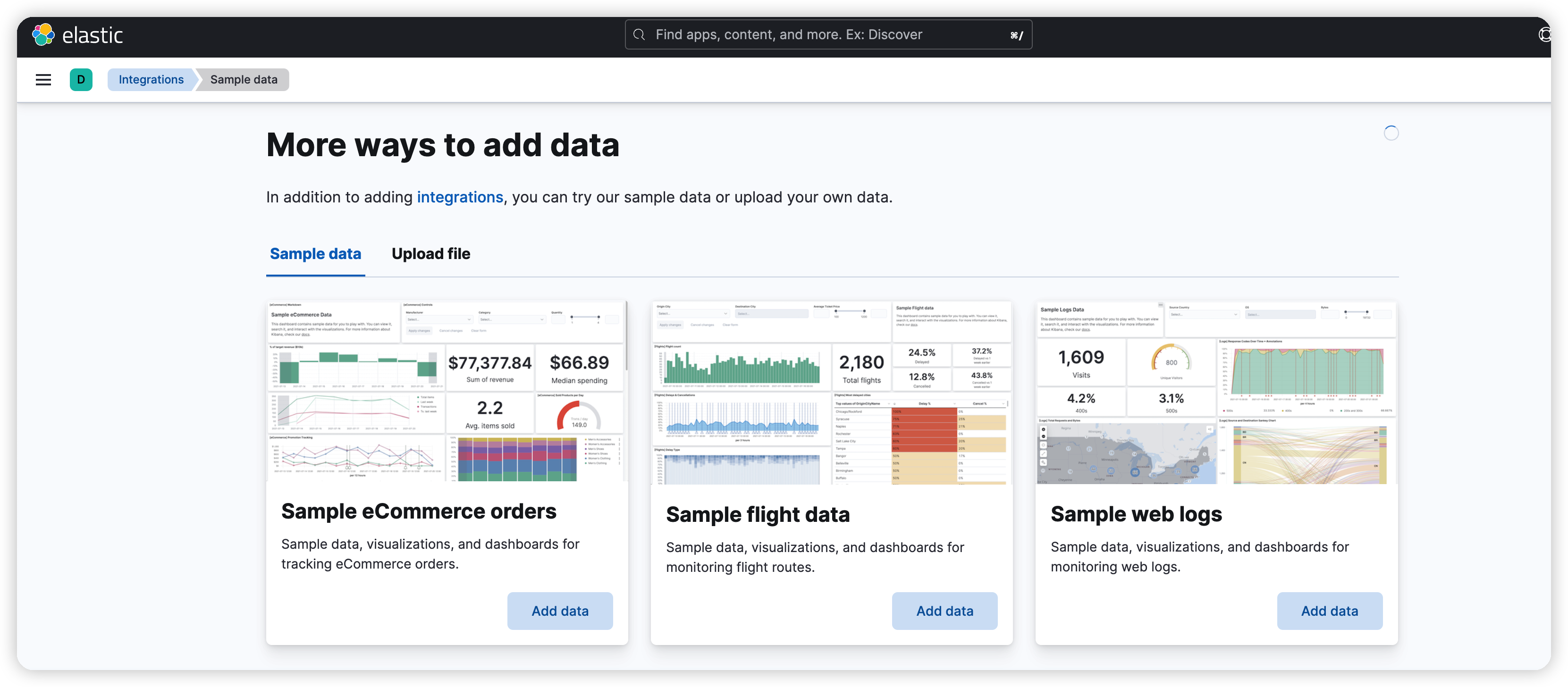Switch to the Upload file tab
This screenshot has width=1568, height=687.
coord(430,254)
